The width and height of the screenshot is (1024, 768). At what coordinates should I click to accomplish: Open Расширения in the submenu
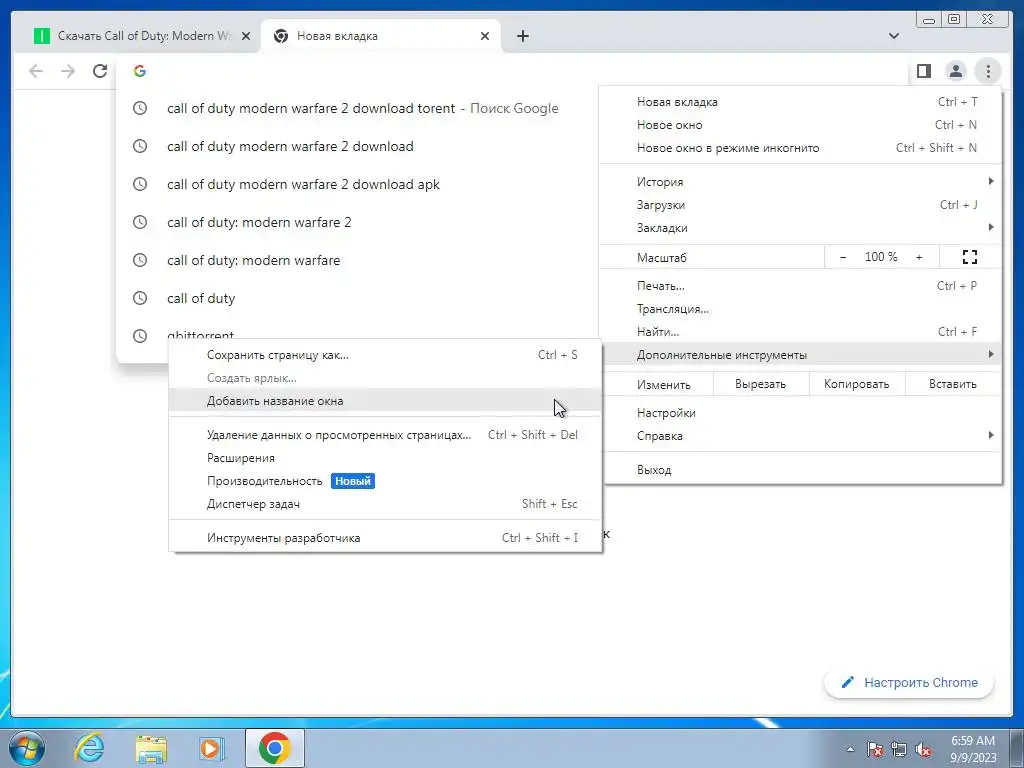385,458
